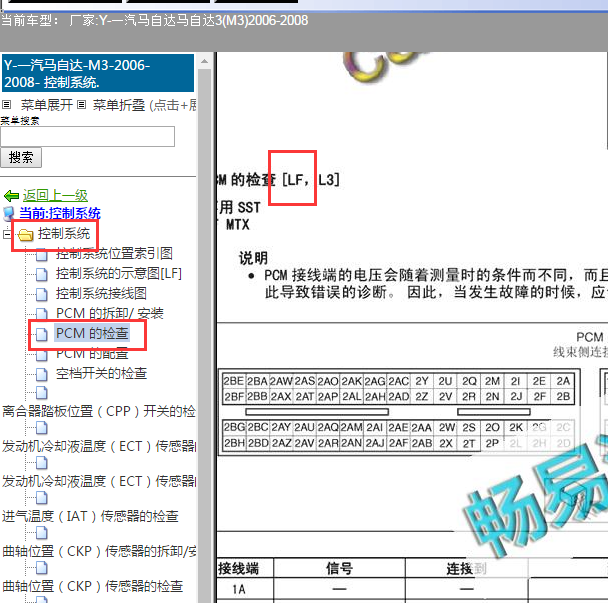Click the 当前车型 vehicle info text
This screenshot has width=608, height=603.
154,21
